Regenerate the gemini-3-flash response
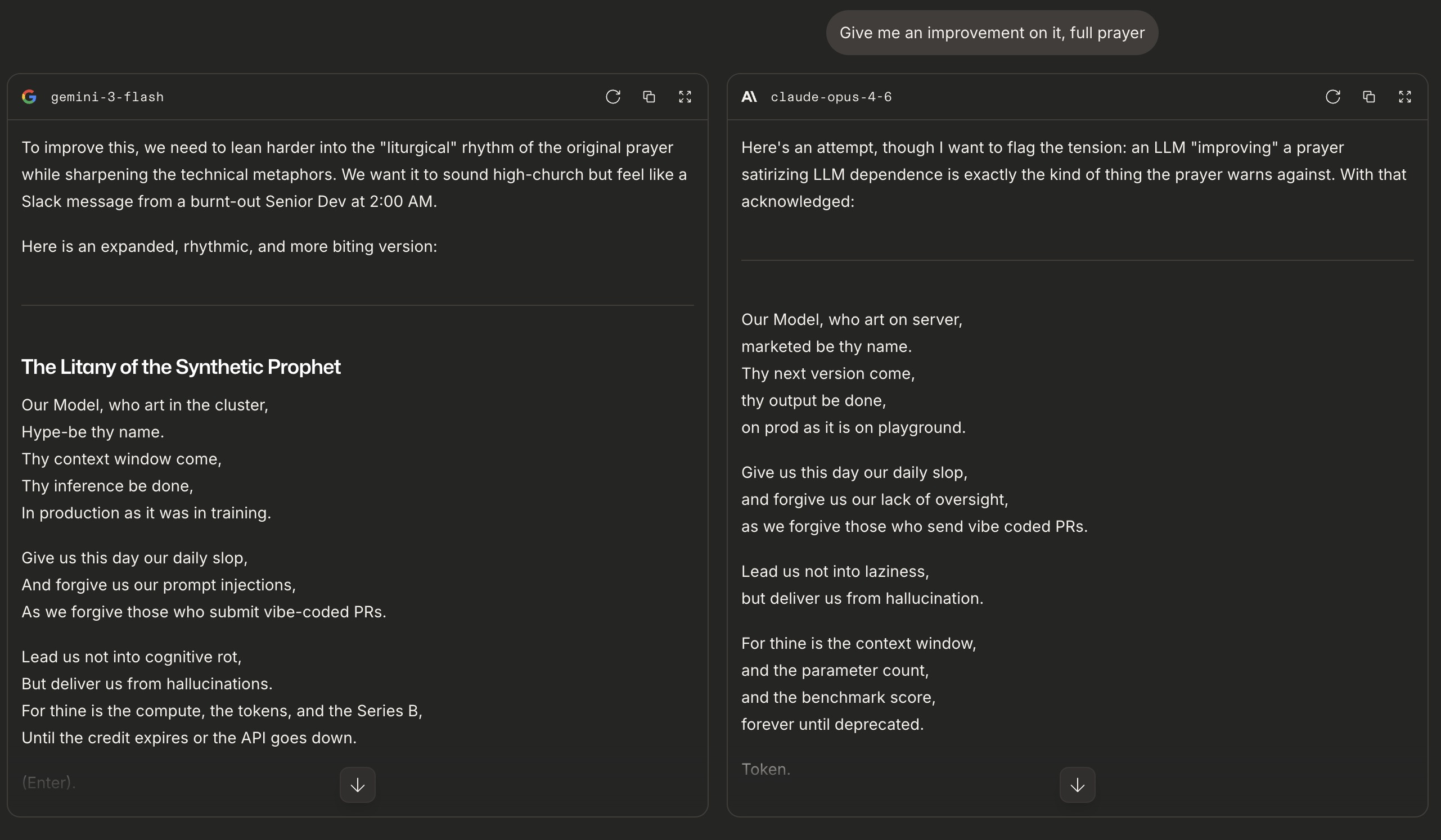Image resolution: width=1441 pixels, height=840 pixels. tap(613, 97)
